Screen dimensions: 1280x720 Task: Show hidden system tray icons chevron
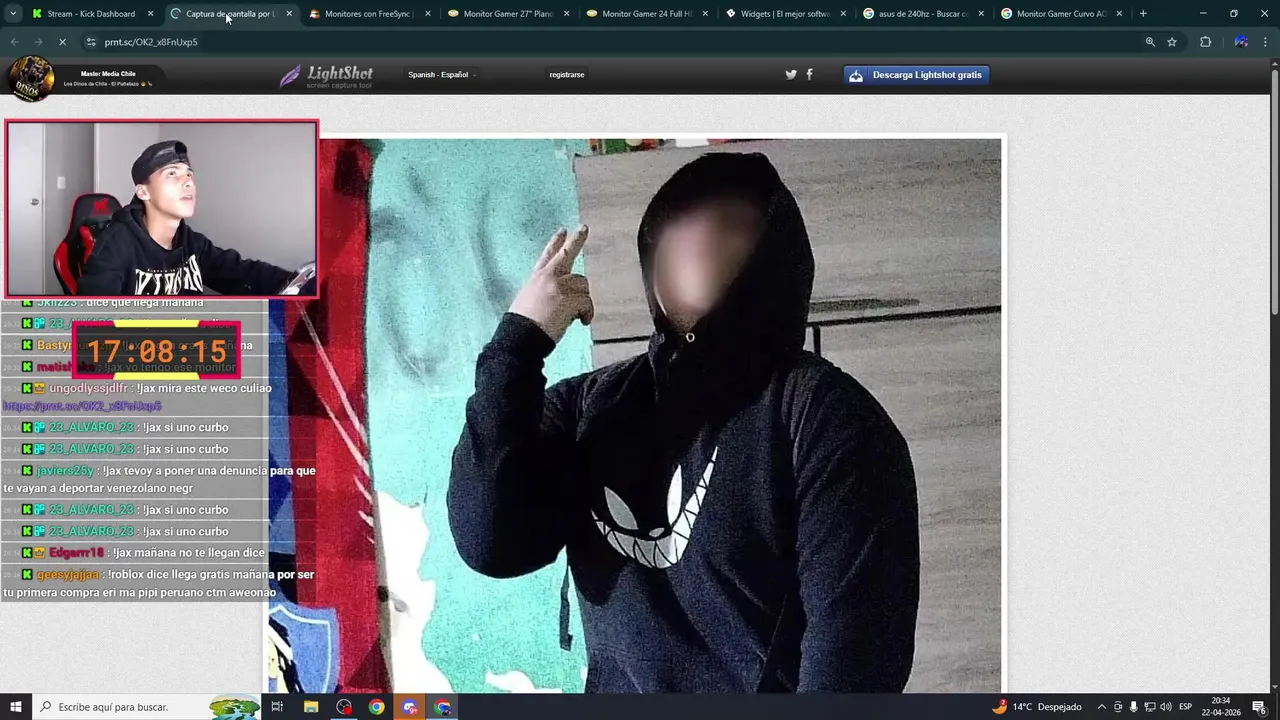(x=1102, y=707)
